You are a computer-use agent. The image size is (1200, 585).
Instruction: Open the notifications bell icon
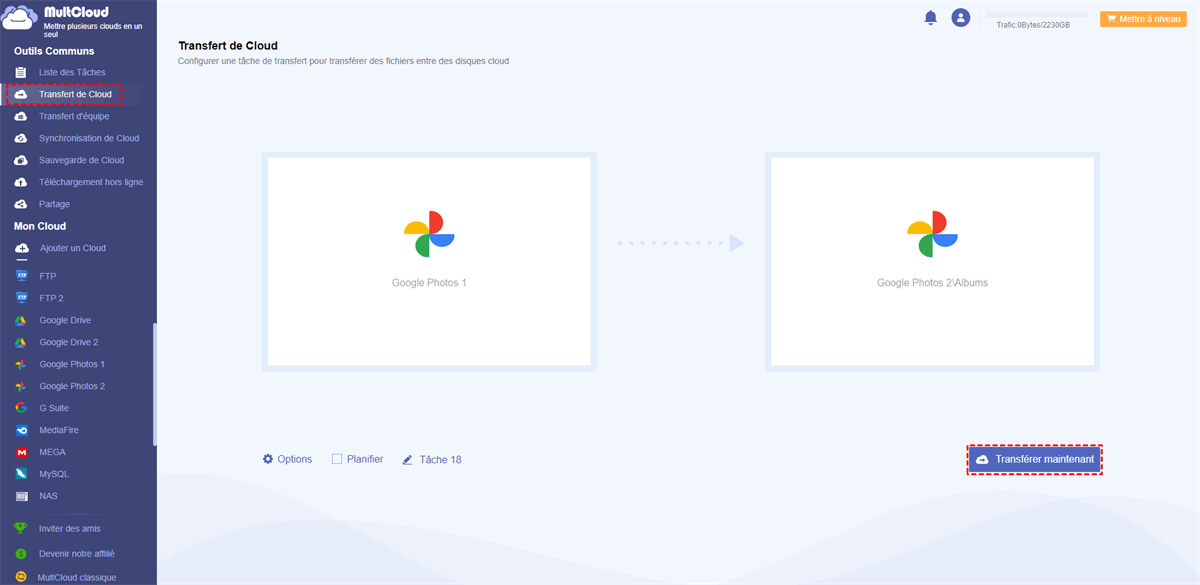coord(931,18)
